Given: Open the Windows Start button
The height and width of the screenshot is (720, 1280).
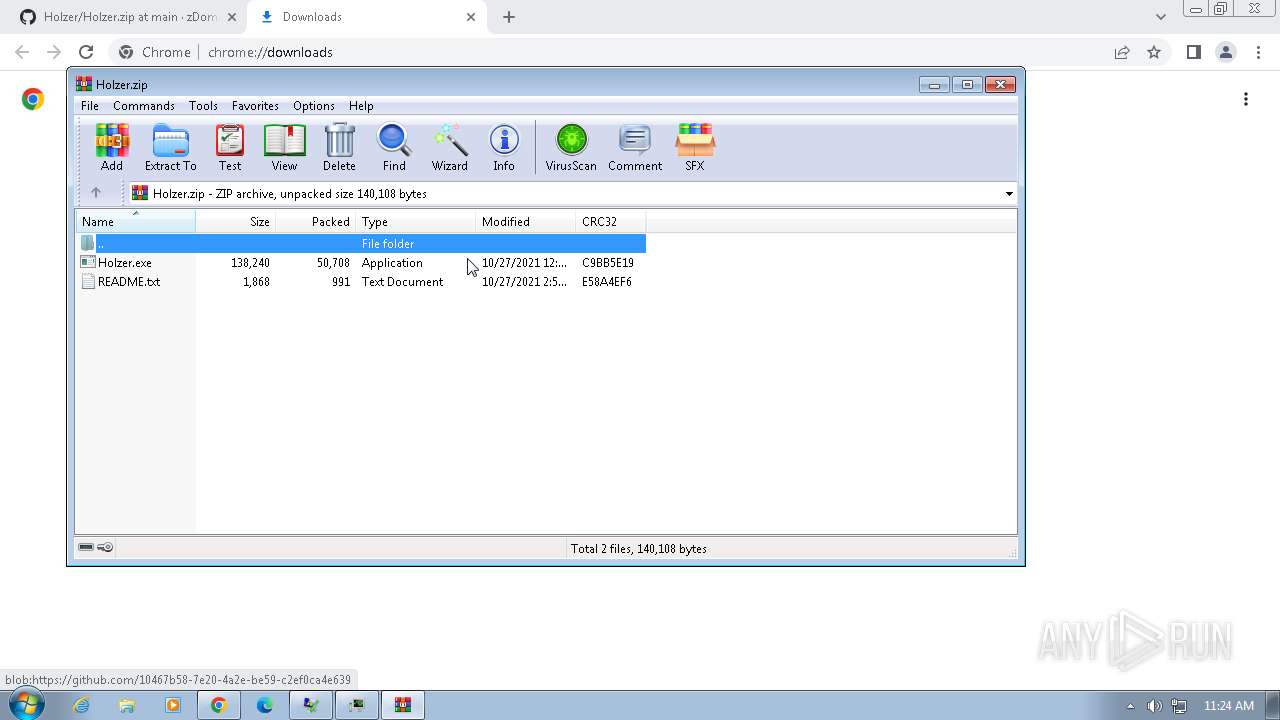Looking at the screenshot, I should pyautogui.click(x=25, y=704).
